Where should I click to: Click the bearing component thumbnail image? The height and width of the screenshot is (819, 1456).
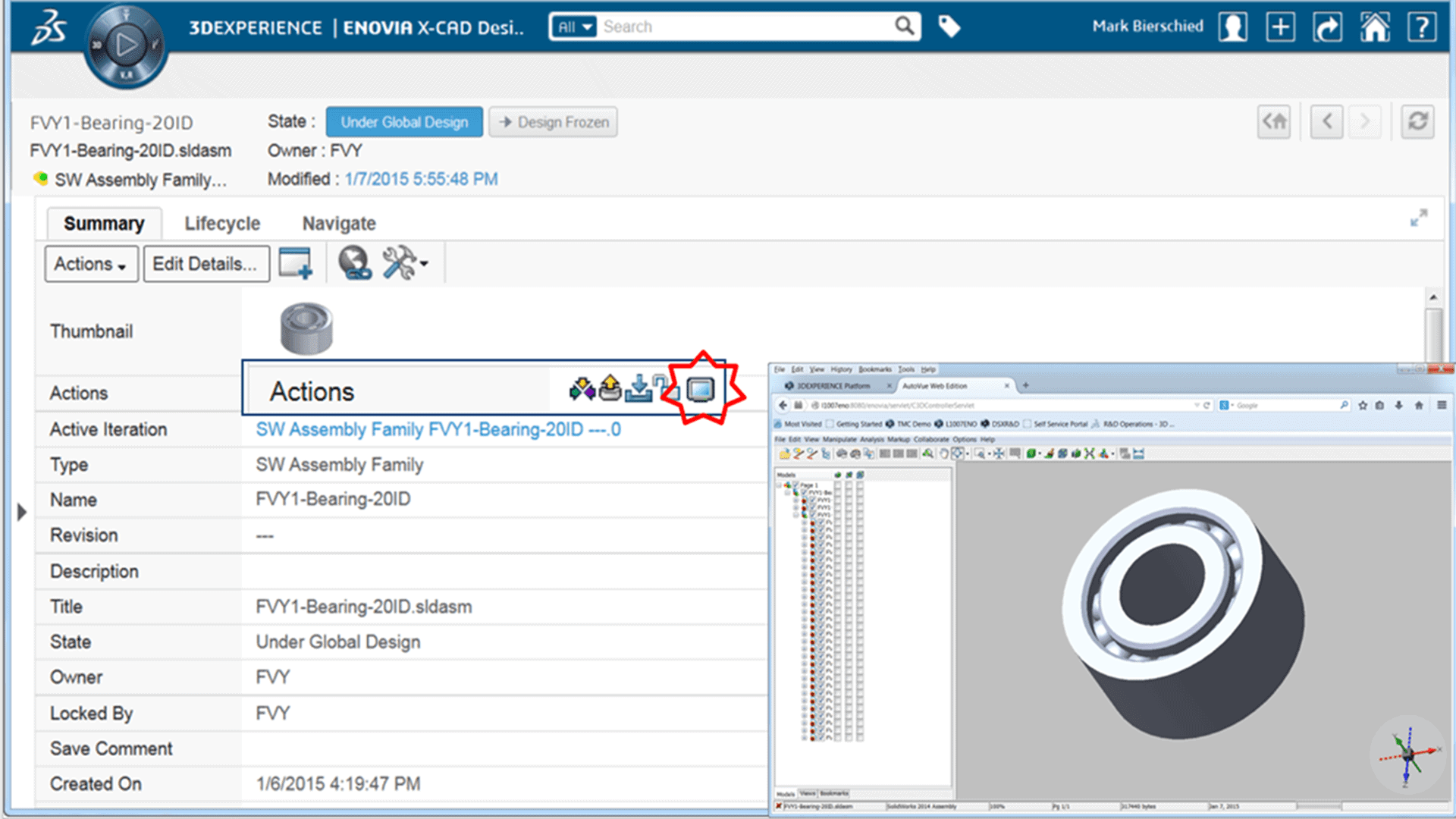point(306,326)
